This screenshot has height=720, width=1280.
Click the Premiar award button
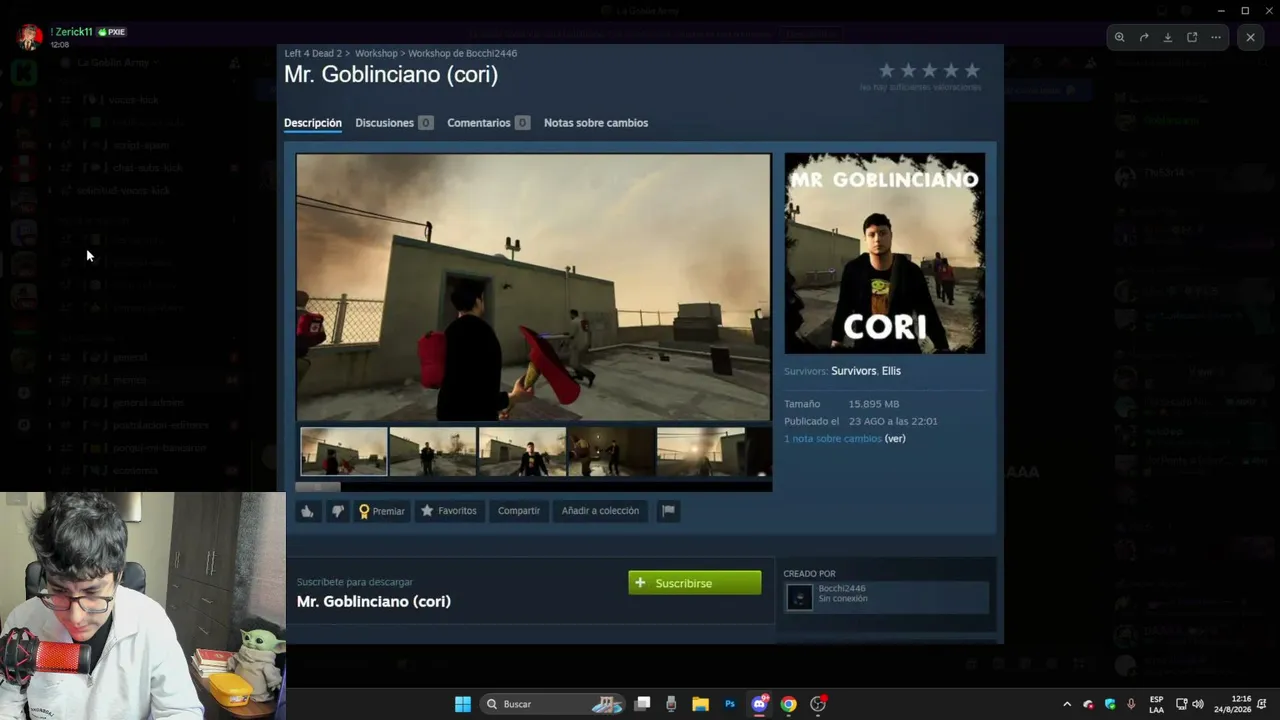pos(382,511)
